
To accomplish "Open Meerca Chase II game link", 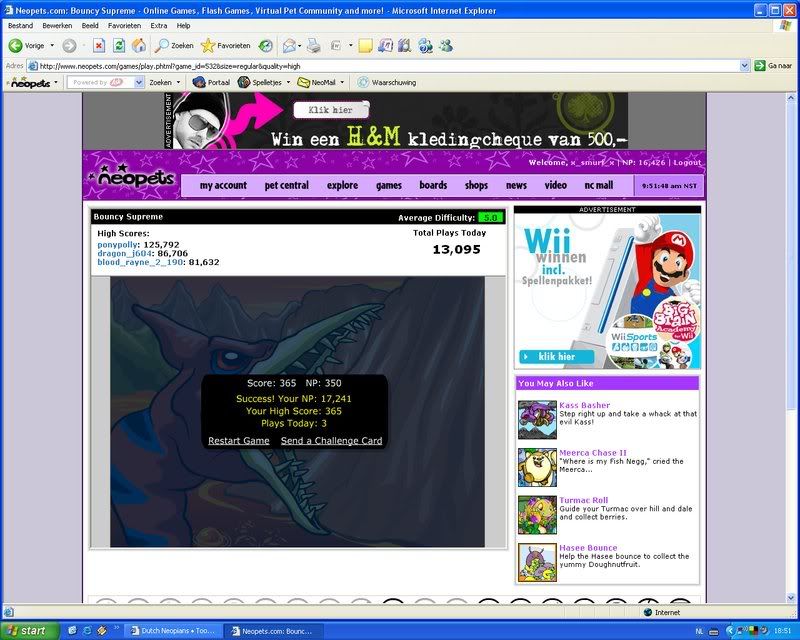I will click(593, 453).
